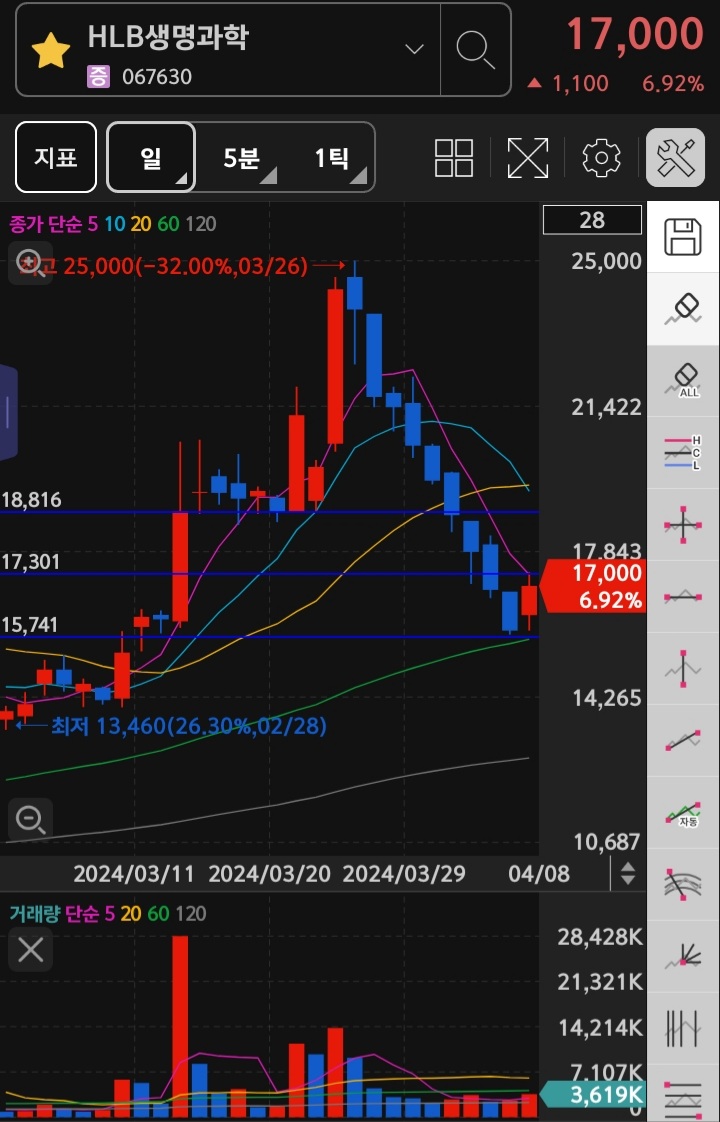The height and width of the screenshot is (1122, 720).
Task: Save the chart with the floppy disk icon
Action: click(x=683, y=237)
